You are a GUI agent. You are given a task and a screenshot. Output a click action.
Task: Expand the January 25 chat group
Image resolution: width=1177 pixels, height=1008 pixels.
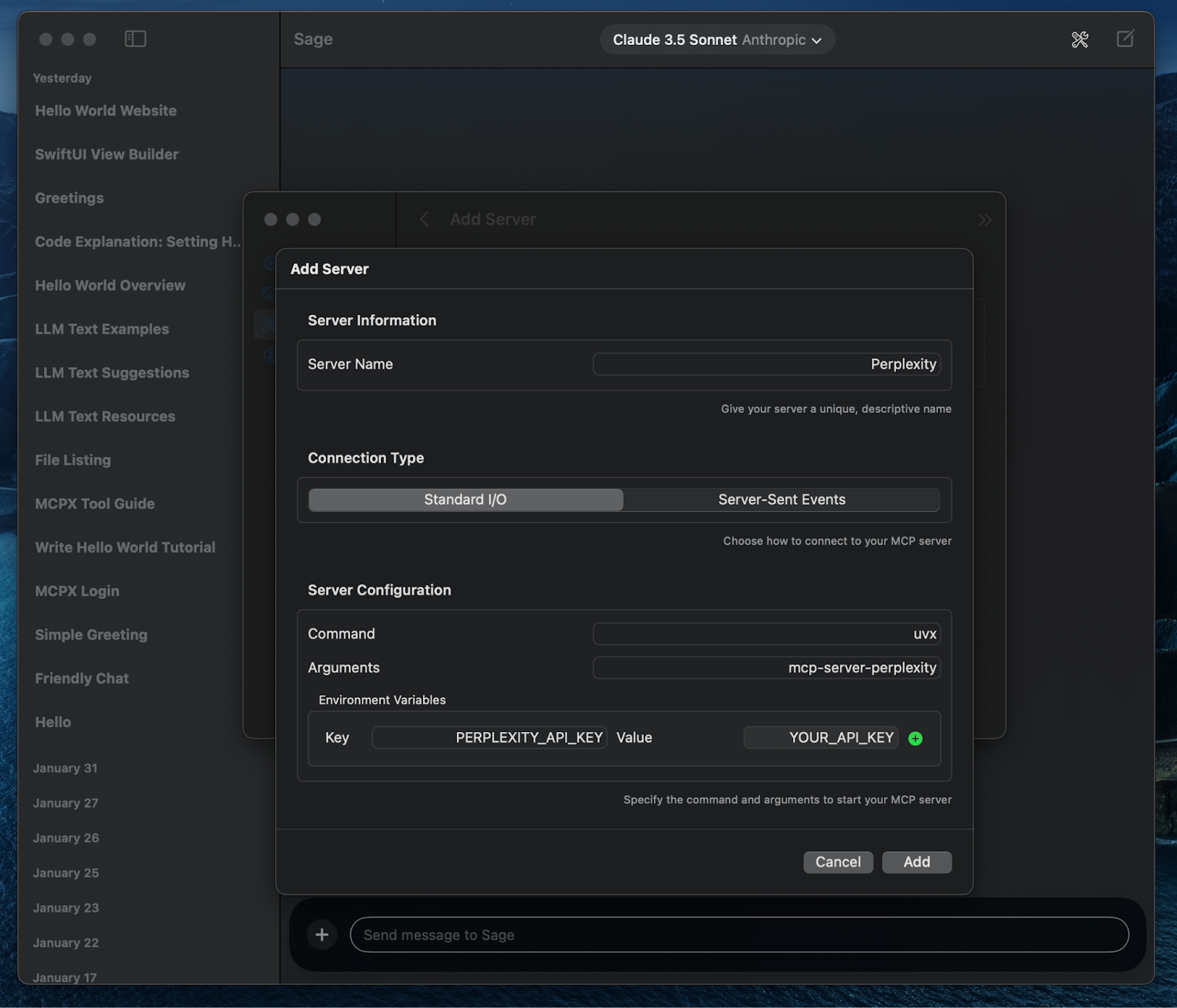pos(66,873)
